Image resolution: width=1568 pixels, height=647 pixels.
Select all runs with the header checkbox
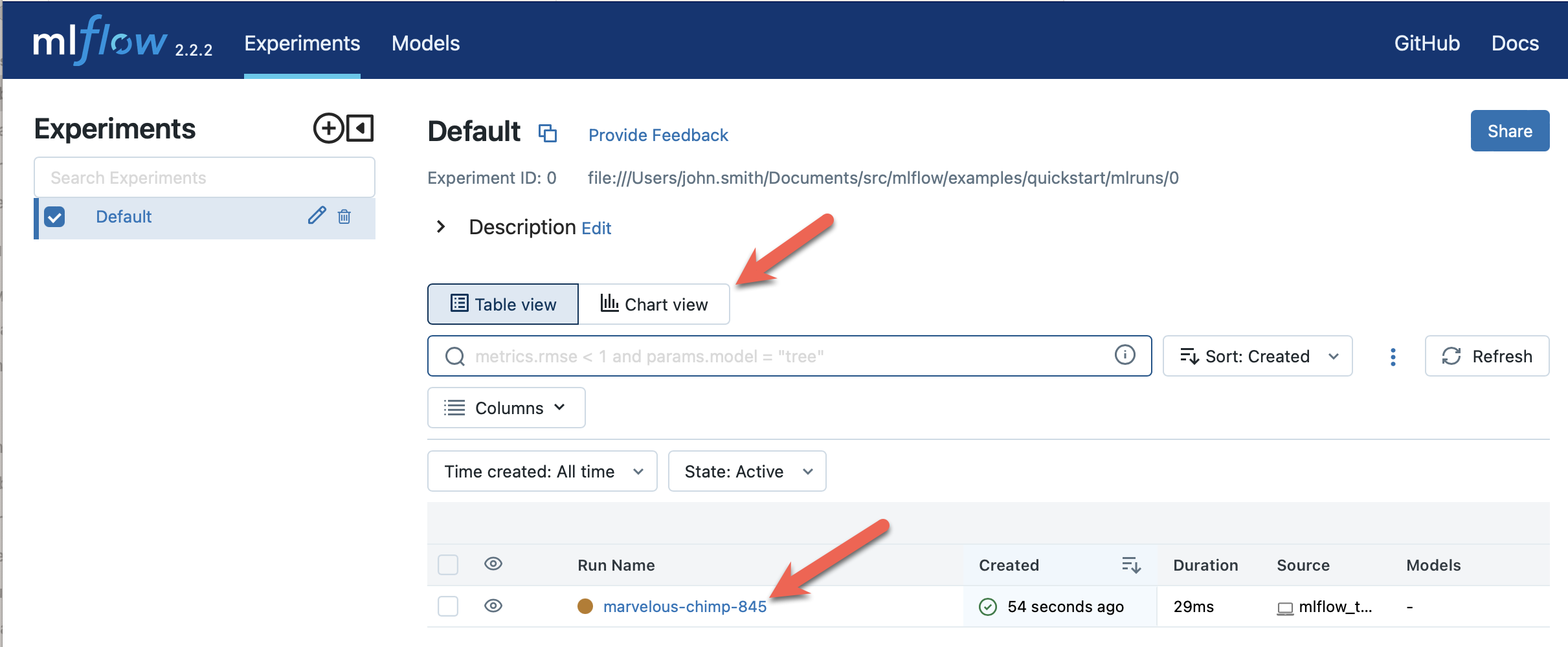click(x=447, y=564)
